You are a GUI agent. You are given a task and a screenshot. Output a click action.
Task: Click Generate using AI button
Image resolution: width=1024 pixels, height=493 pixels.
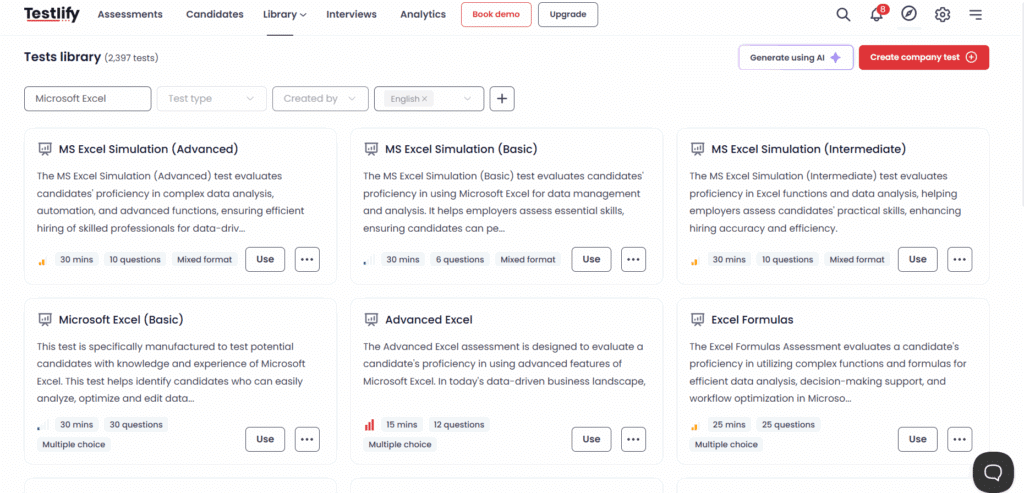(795, 57)
